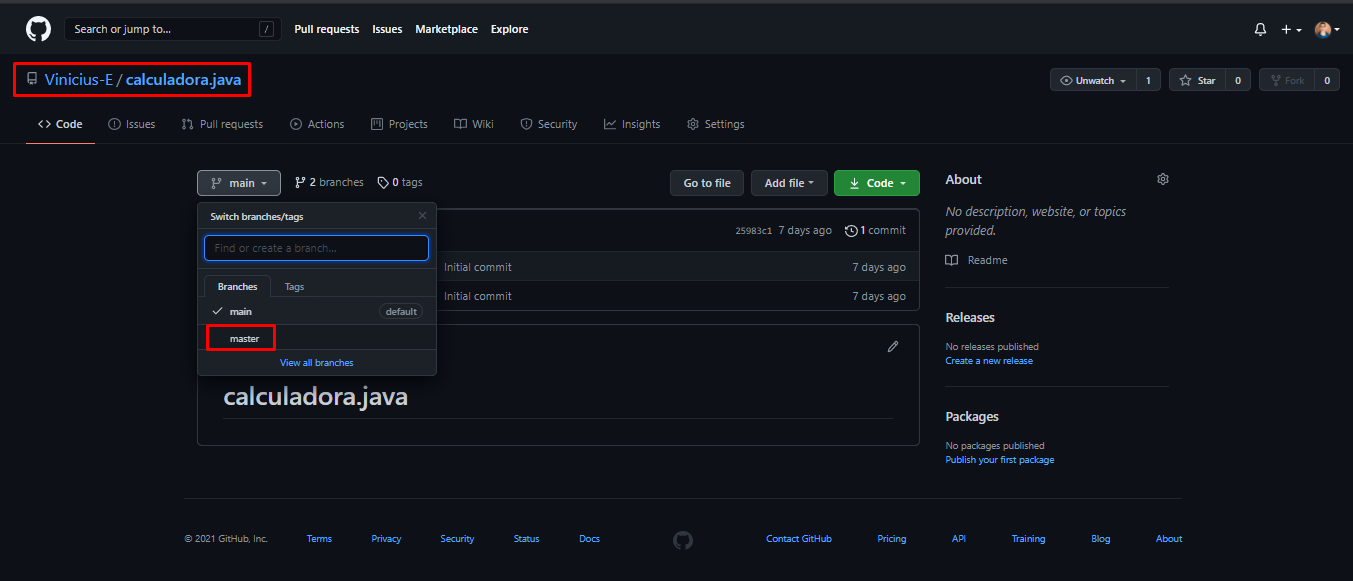Switch to the repository Issues tab
The width and height of the screenshot is (1353, 581).
click(x=132, y=124)
